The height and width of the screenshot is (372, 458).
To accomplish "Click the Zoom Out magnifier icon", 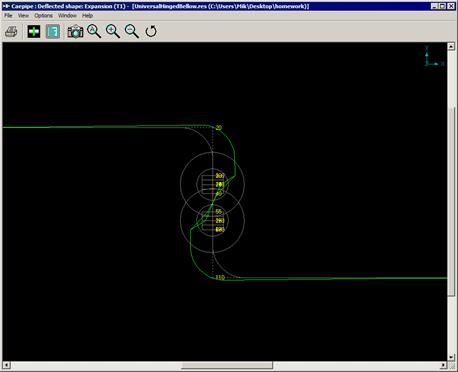I will (132, 32).
